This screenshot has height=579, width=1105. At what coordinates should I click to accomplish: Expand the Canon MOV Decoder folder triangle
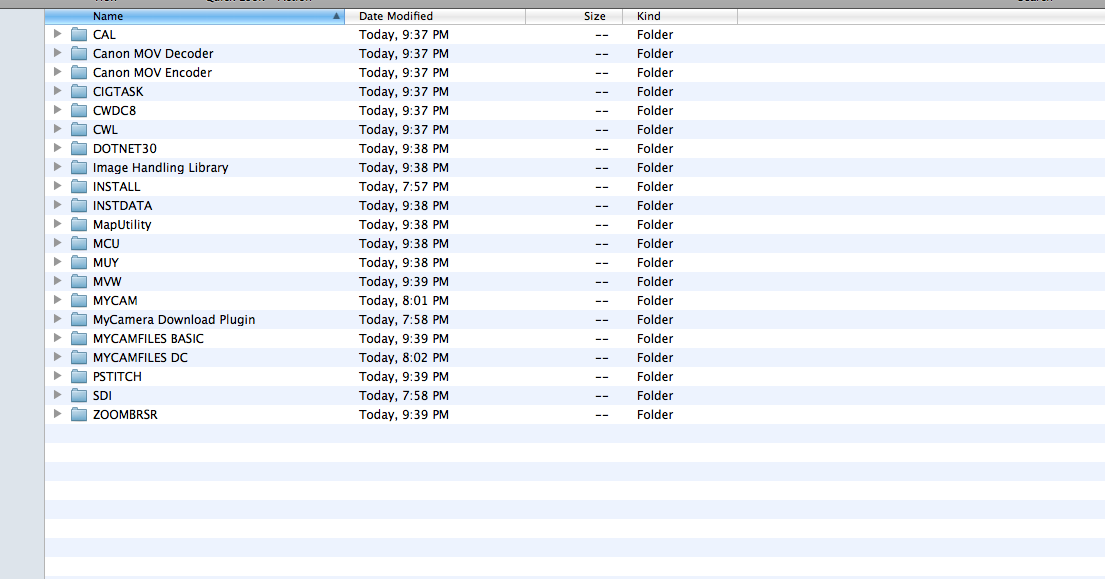pyautogui.click(x=58, y=53)
